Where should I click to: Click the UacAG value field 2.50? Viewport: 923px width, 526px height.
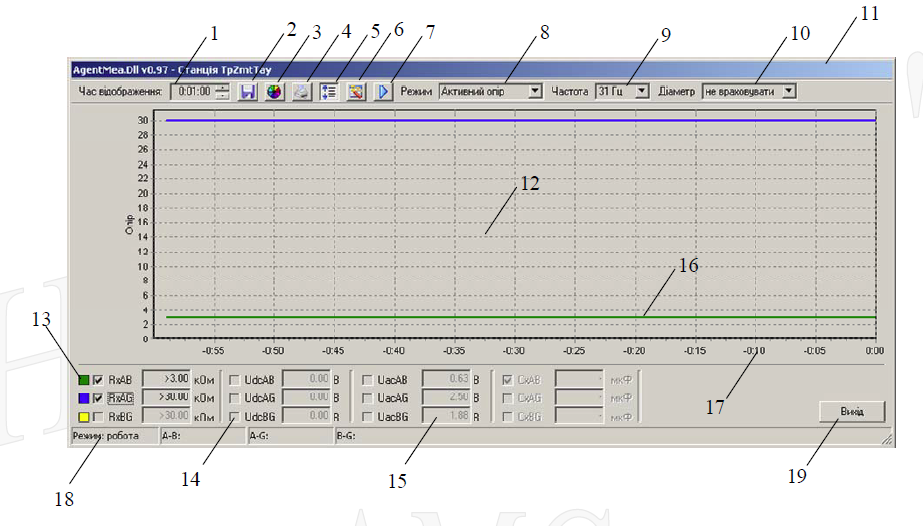click(x=446, y=397)
